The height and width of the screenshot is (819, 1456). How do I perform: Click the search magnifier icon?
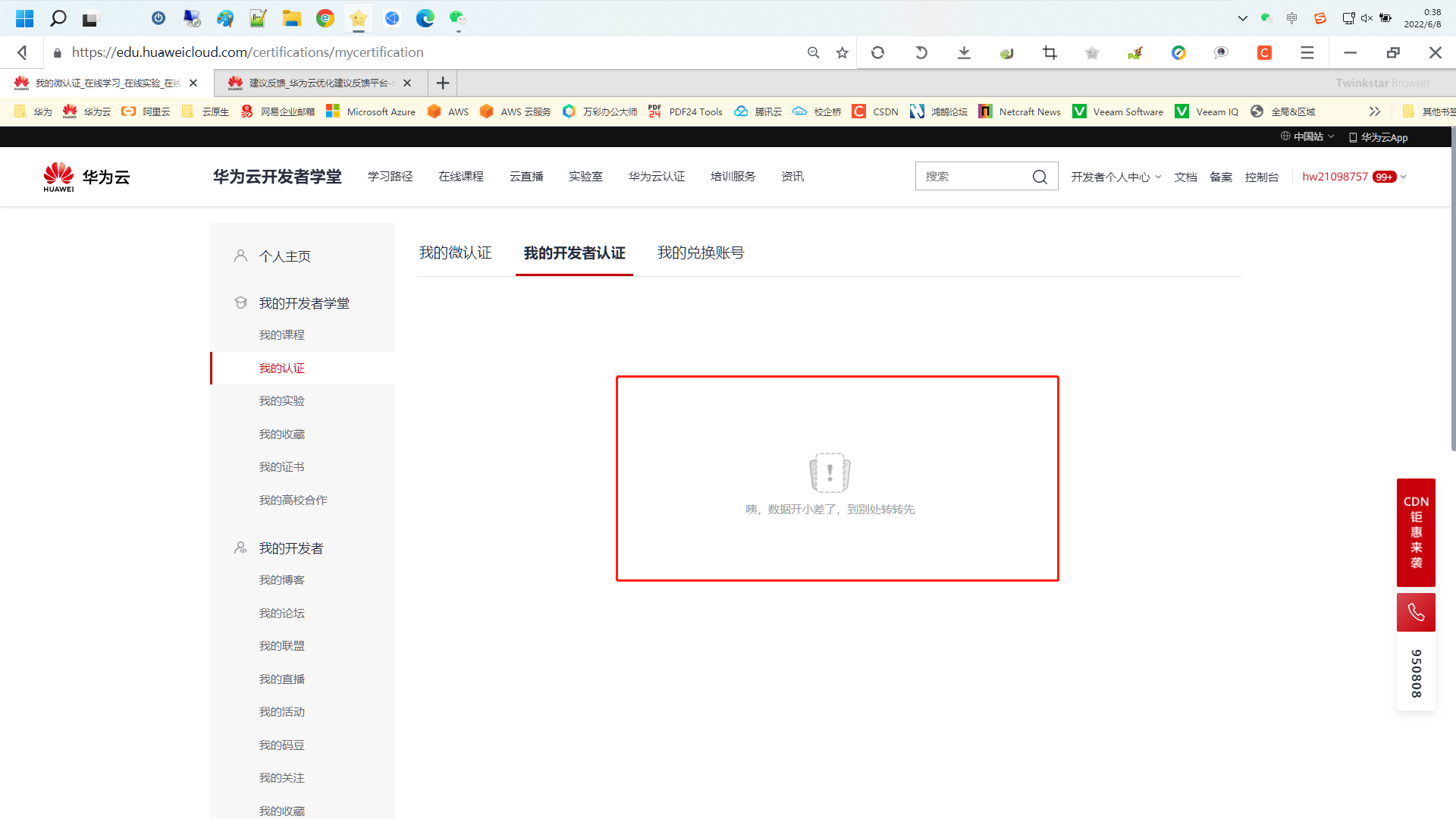click(x=1039, y=177)
